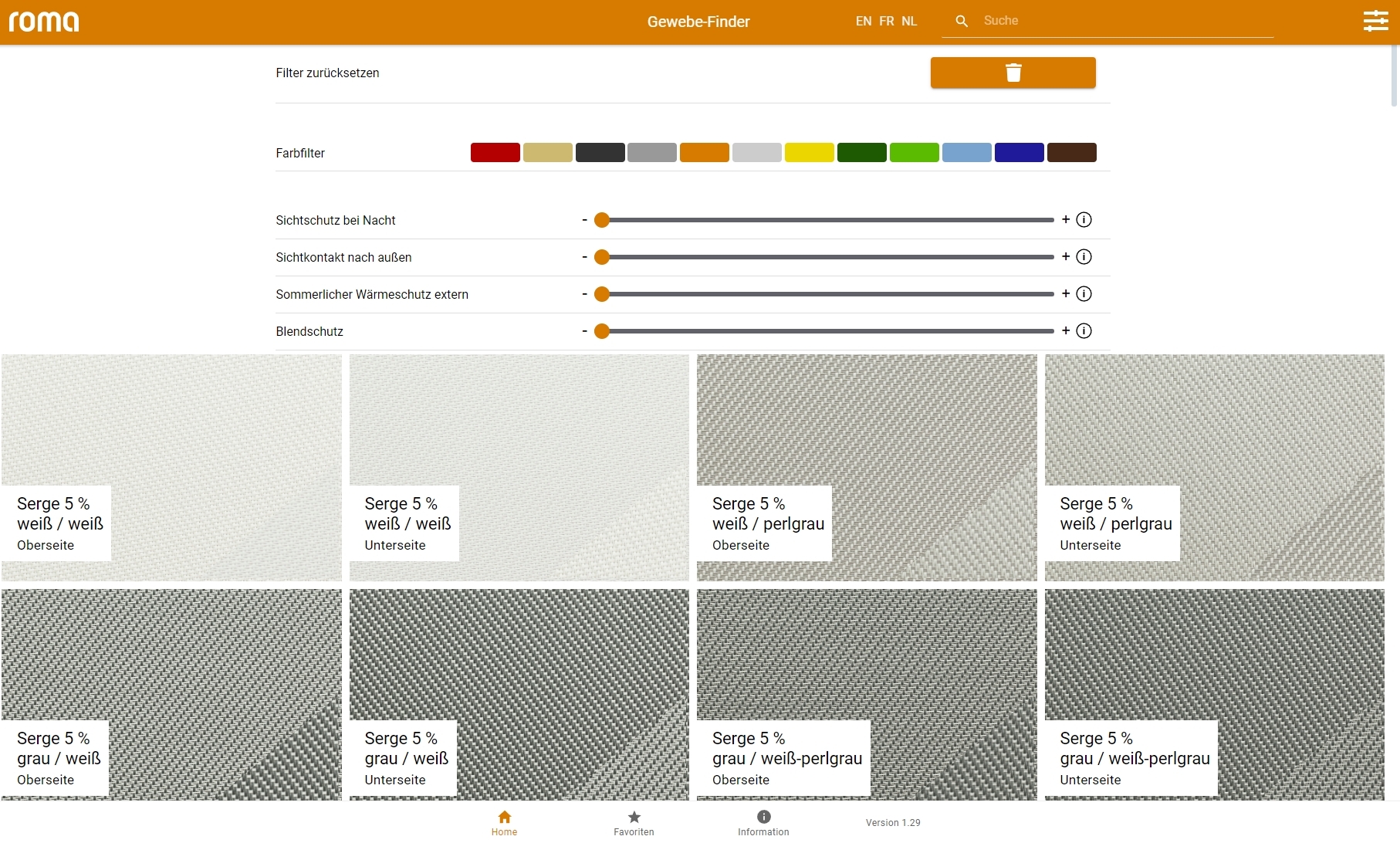
Task: Filter by medium gray color swatch
Action: (x=652, y=152)
